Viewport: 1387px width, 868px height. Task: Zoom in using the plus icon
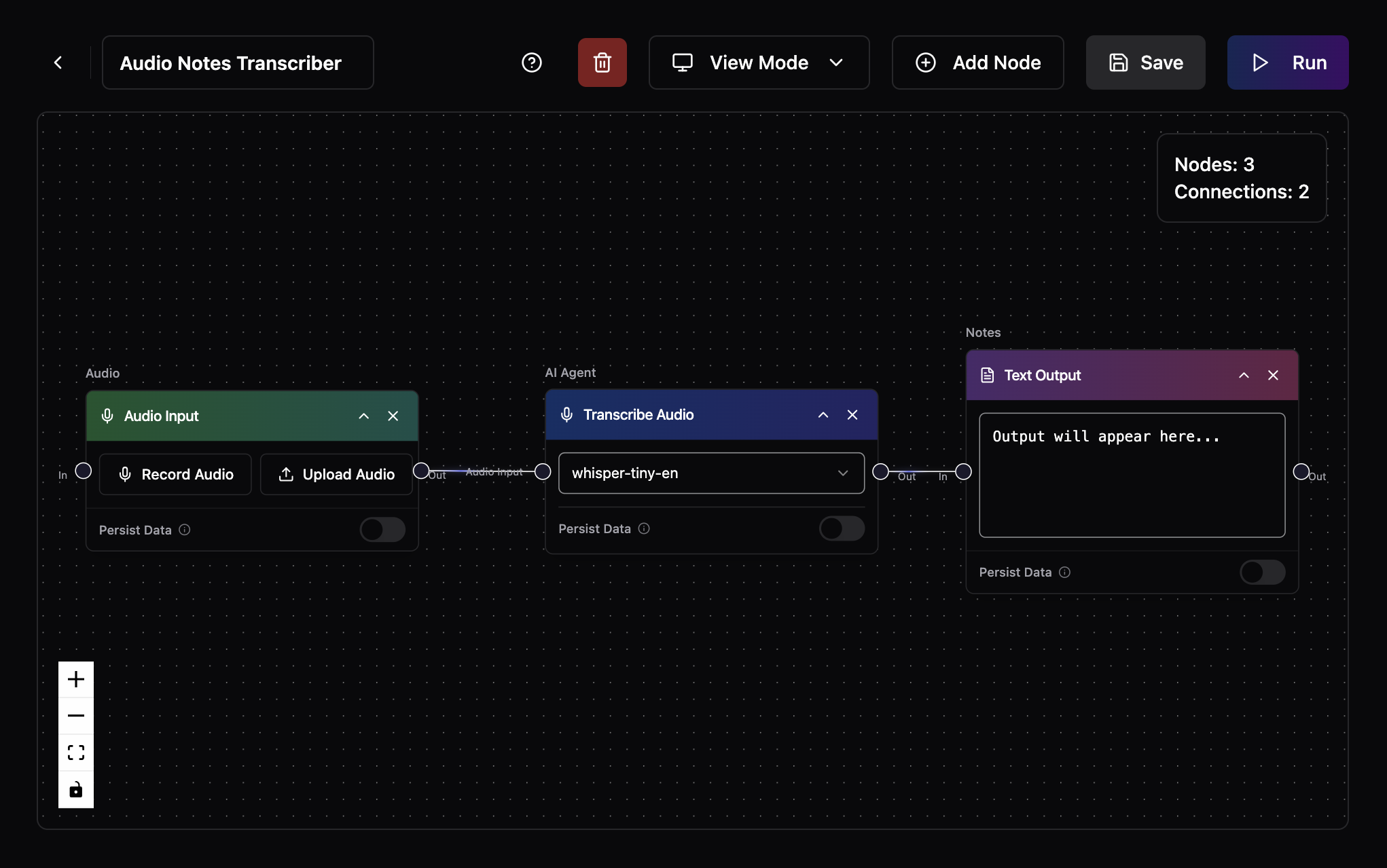pyautogui.click(x=75, y=679)
